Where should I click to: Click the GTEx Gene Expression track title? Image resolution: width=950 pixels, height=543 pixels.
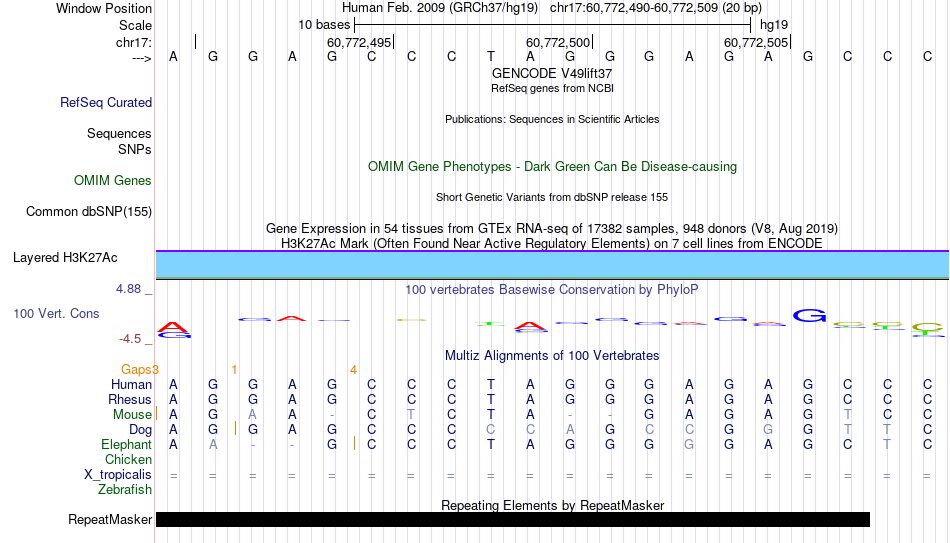click(x=552, y=228)
